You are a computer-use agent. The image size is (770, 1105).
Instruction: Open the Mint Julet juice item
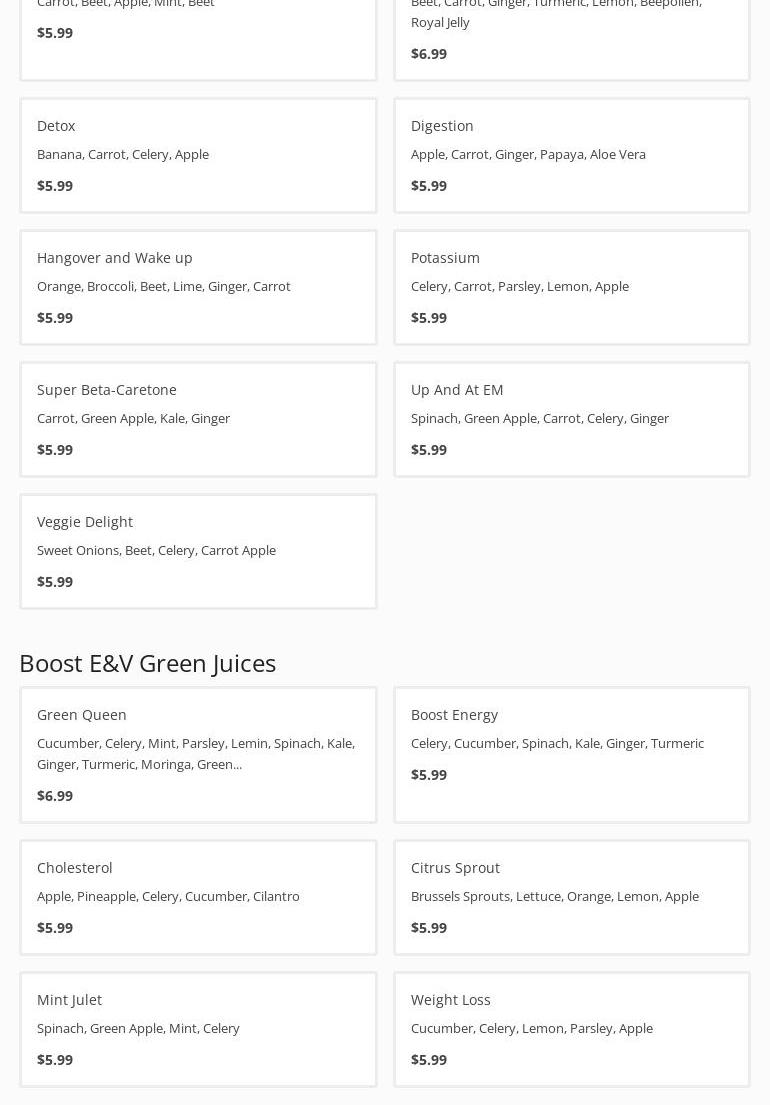pyautogui.click(x=198, y=1029)
